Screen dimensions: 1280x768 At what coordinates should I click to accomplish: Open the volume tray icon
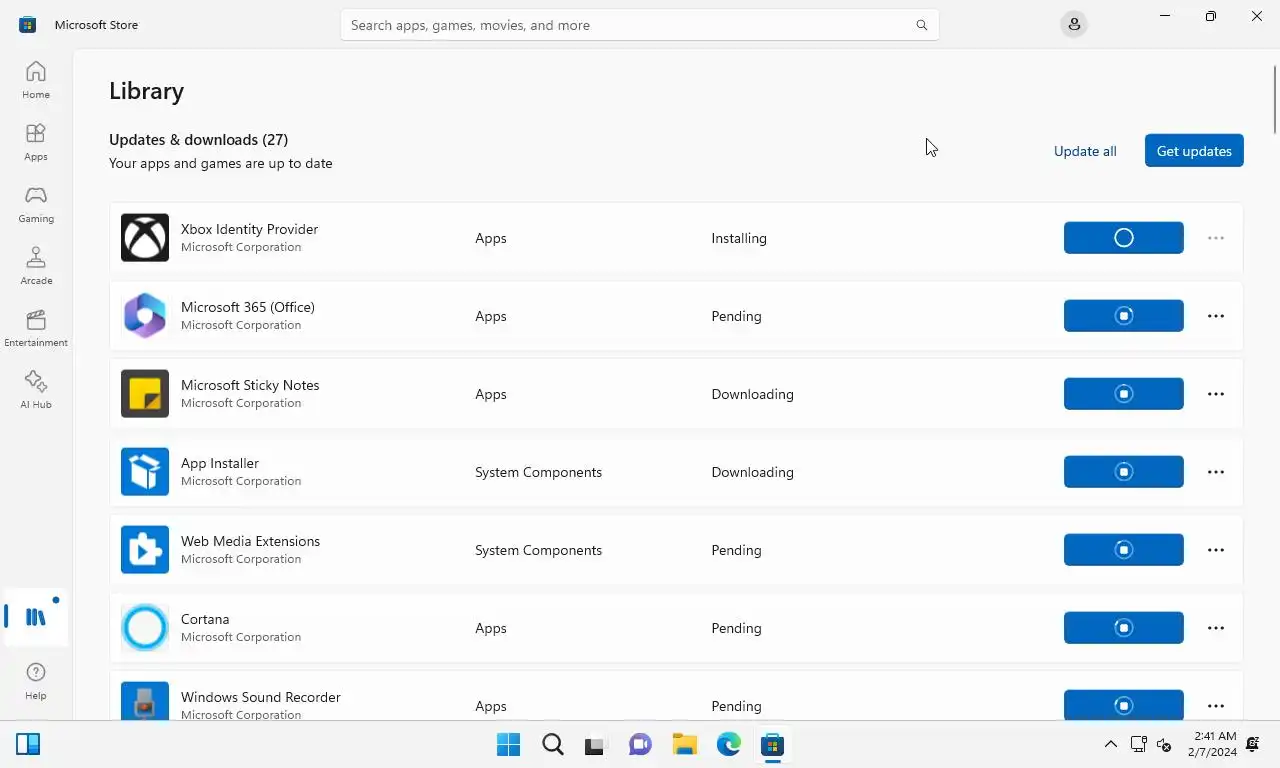[1164, 744]
